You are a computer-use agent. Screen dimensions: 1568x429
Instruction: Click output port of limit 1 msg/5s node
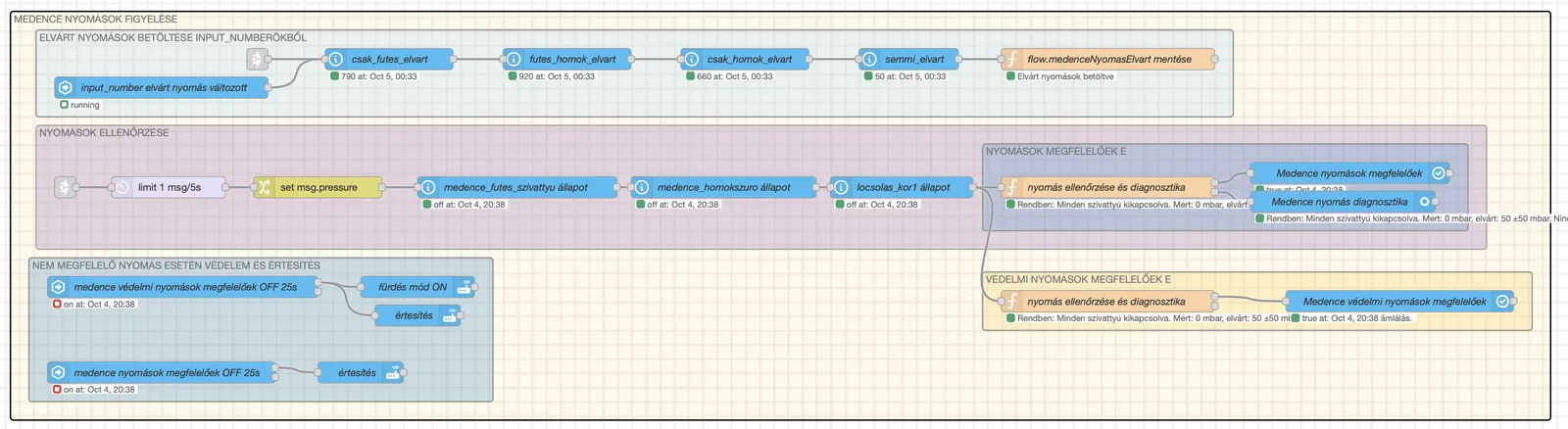pyautogui.click(x=226, y=187)
